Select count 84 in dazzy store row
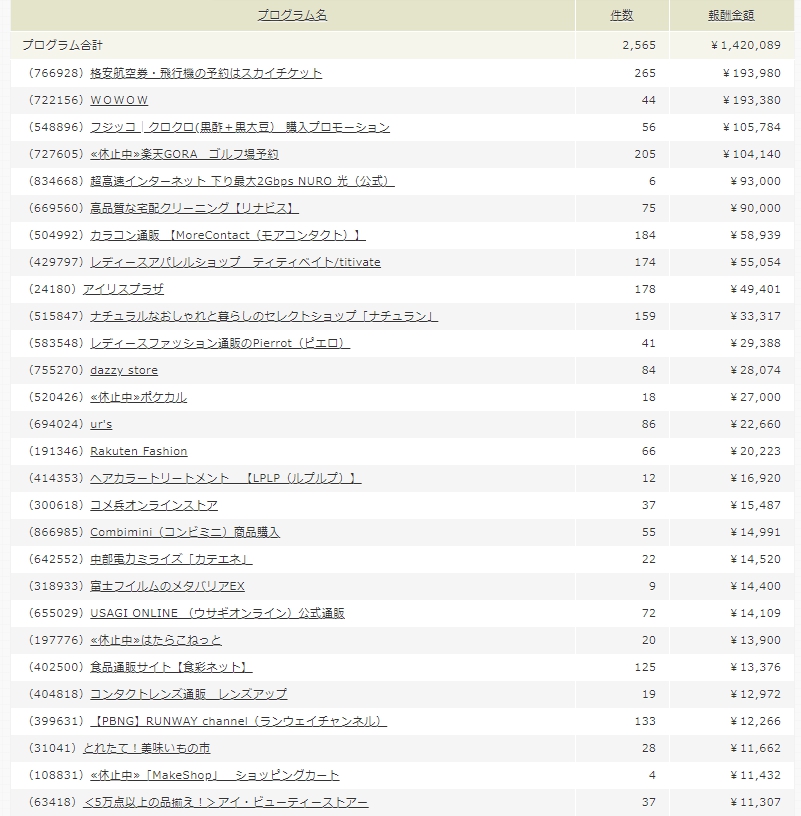The height and width of the screenshot is (816, 801). tap(649, 371)
